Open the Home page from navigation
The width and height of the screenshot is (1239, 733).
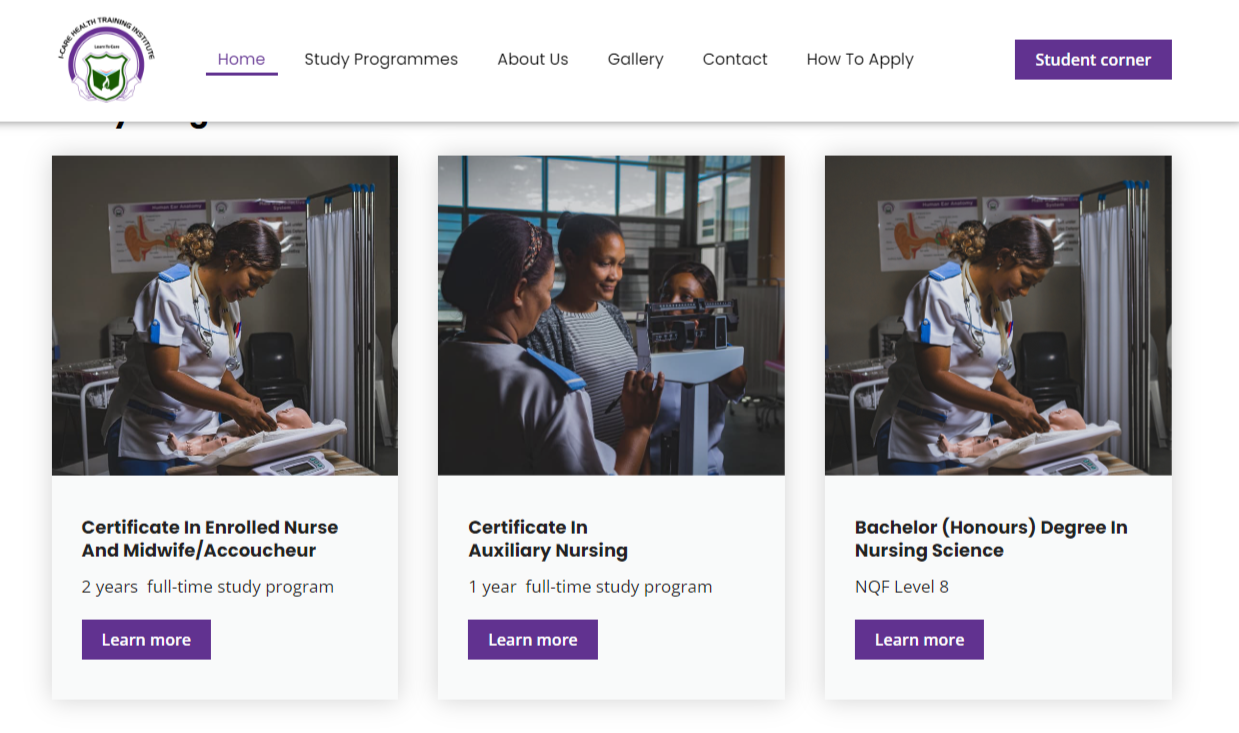click(x=241, y=59)
